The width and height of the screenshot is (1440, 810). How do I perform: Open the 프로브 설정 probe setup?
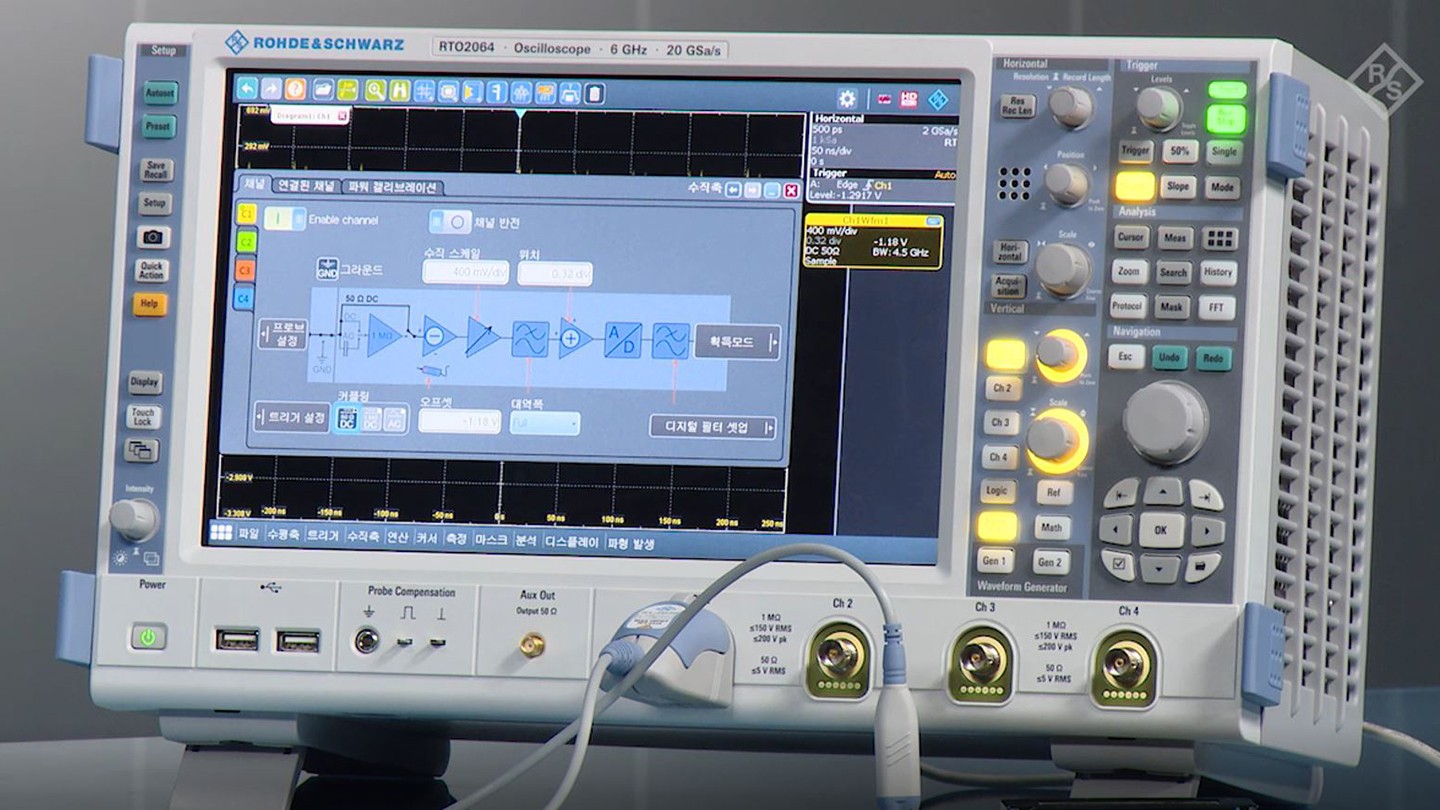pos(283,334)
